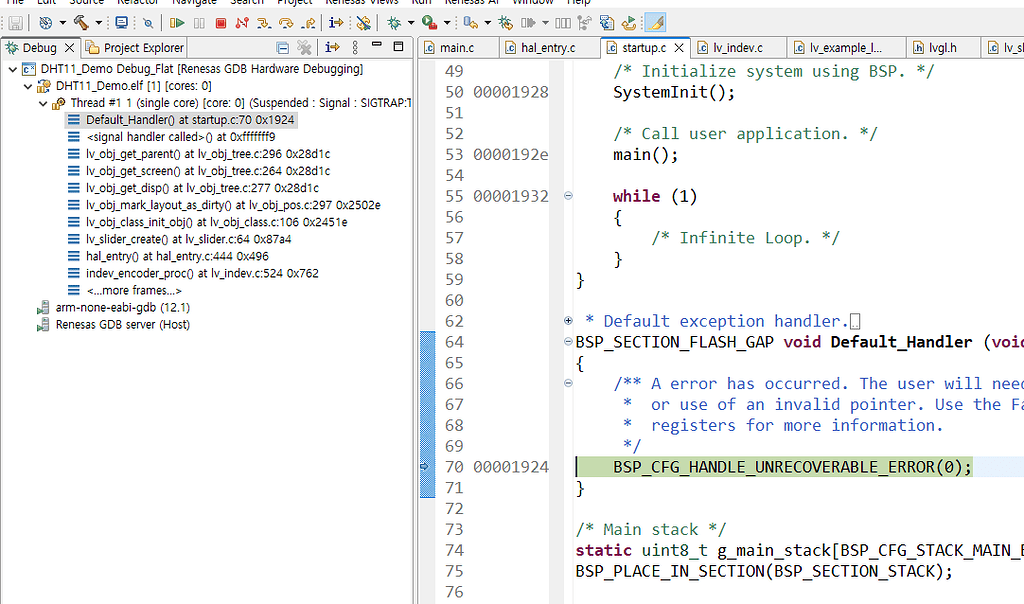This screenshot has width=1024, height=604.
Task: Select lv_obj_mark_layout_as_dirty() stack frame
Action: point(233,205)
